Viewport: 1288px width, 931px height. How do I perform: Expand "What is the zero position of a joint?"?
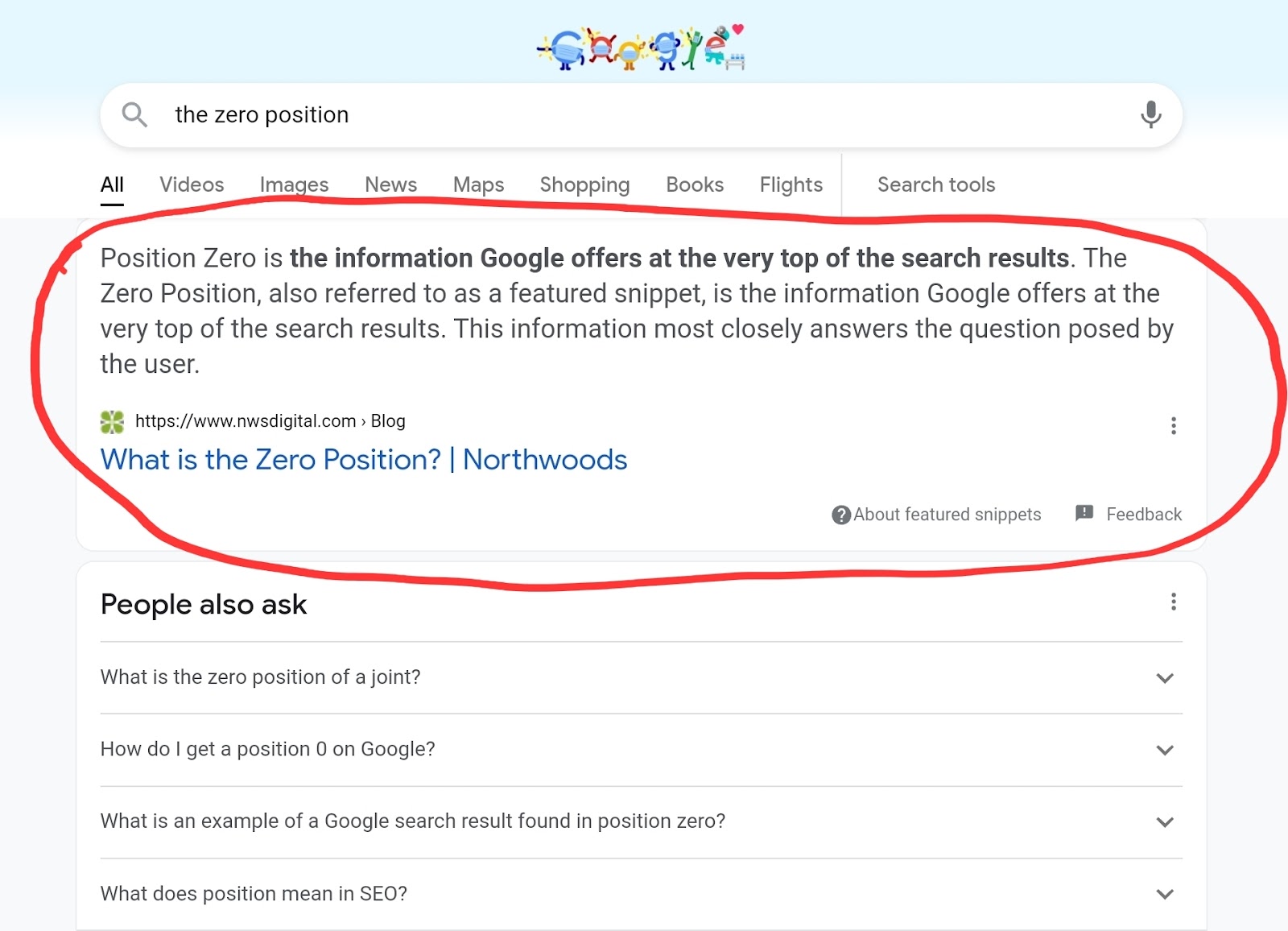pyautogui.click(x=642, y=677)
